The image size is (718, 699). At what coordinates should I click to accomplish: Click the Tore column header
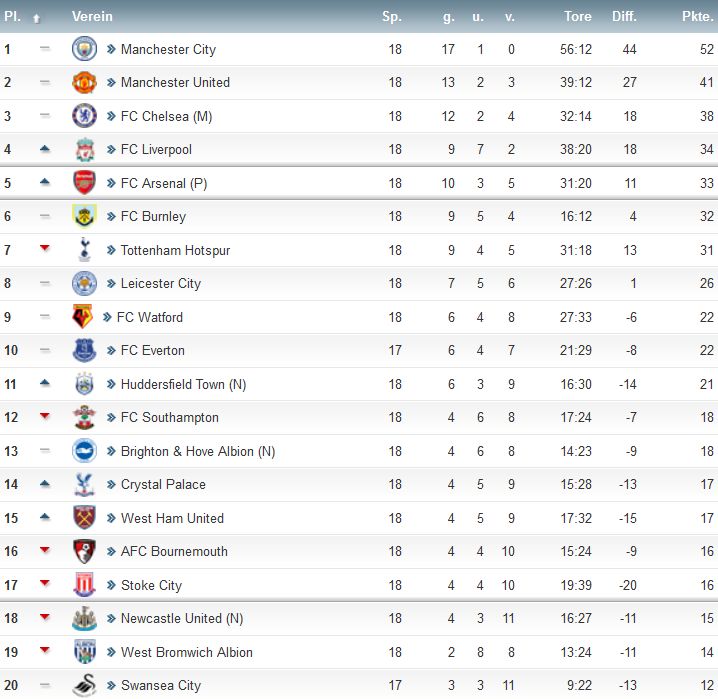[577, 17]
